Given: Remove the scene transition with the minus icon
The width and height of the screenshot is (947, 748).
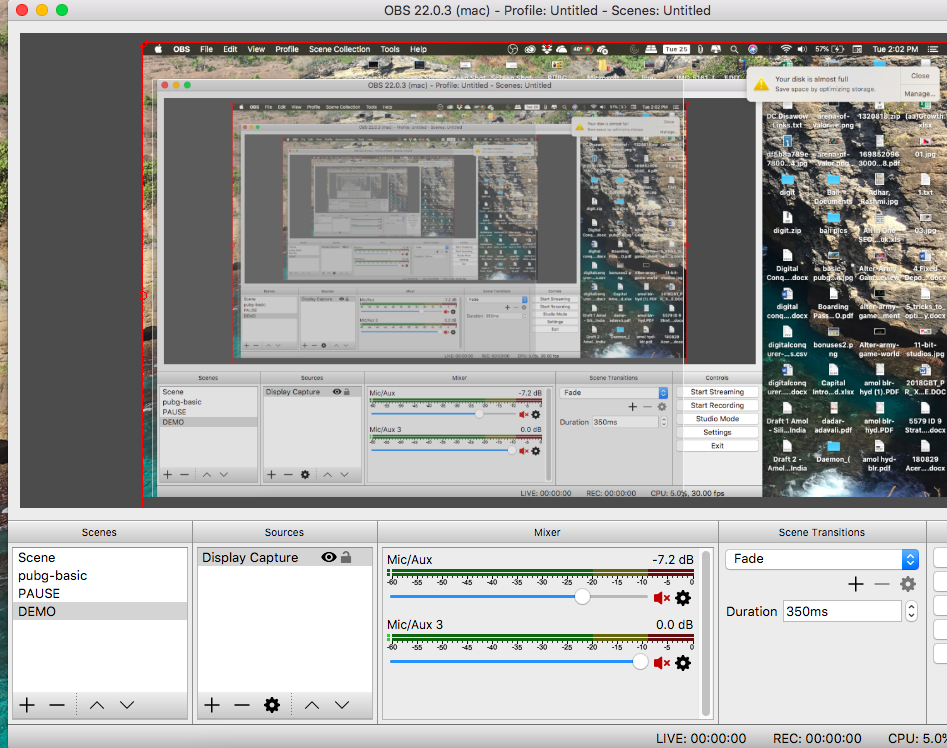Looking at the screenshot, I should (x=882, y=584).
